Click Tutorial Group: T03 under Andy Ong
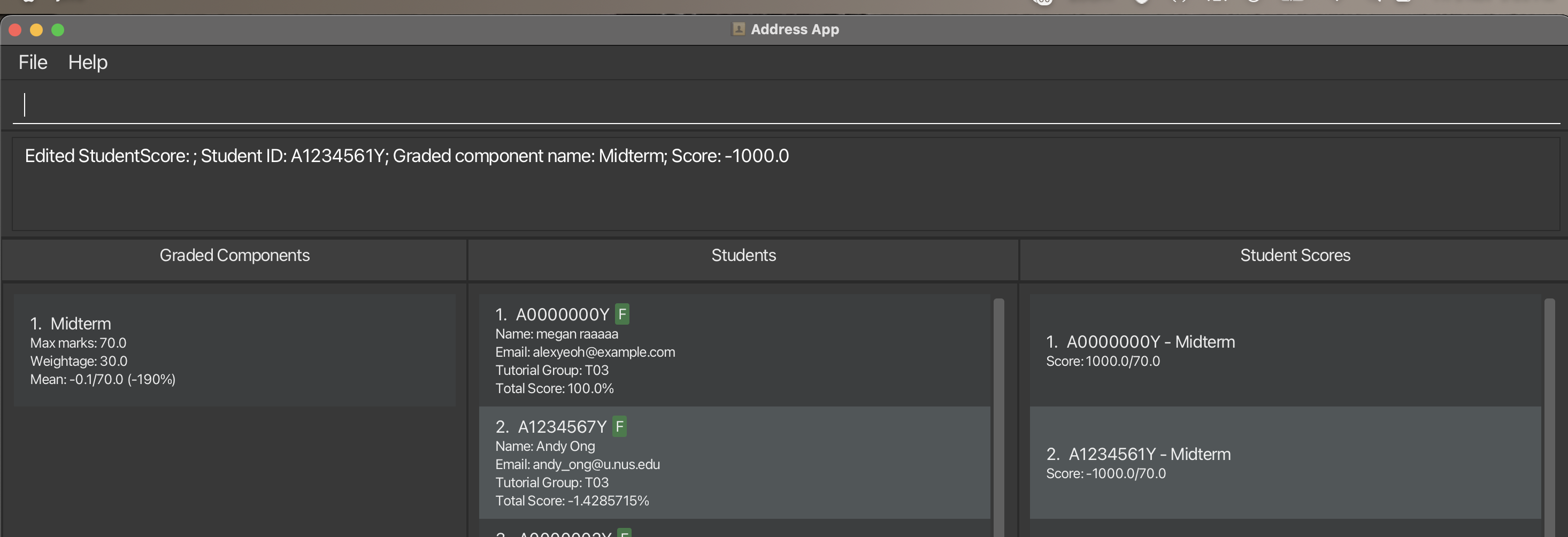 point(551,482)
